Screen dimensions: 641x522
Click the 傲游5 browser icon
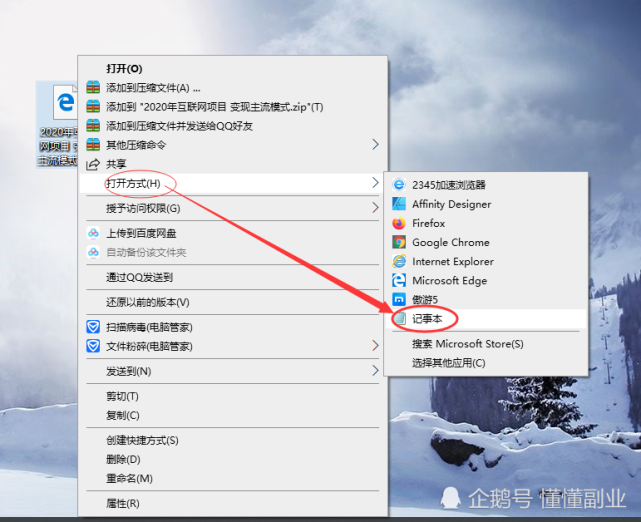399,300
